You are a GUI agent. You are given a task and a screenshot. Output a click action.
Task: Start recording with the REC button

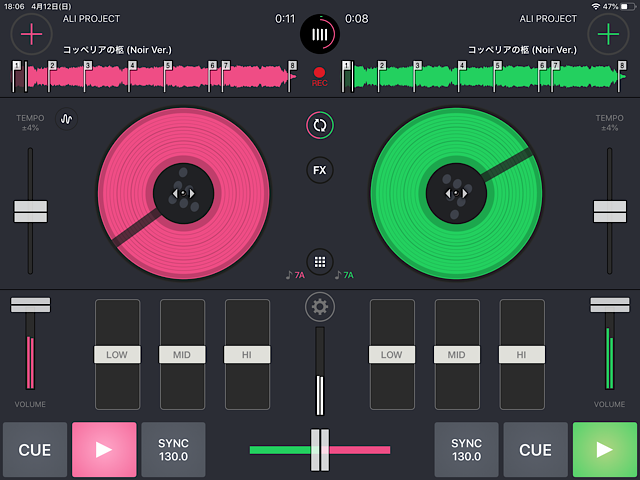tap(319, 77)
